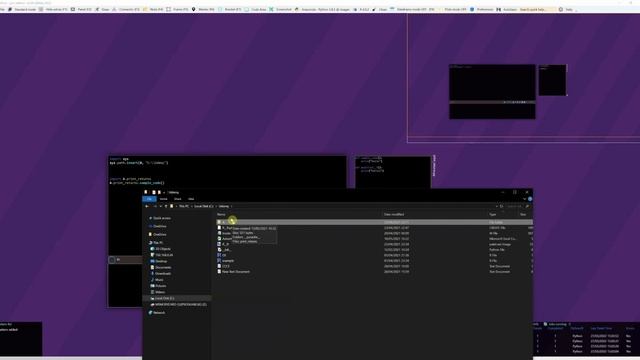Expand the Explorer ribbon with the chevron
Image resolution: width=640 pixels, height=360 pixels.
(x=524, y=199)
